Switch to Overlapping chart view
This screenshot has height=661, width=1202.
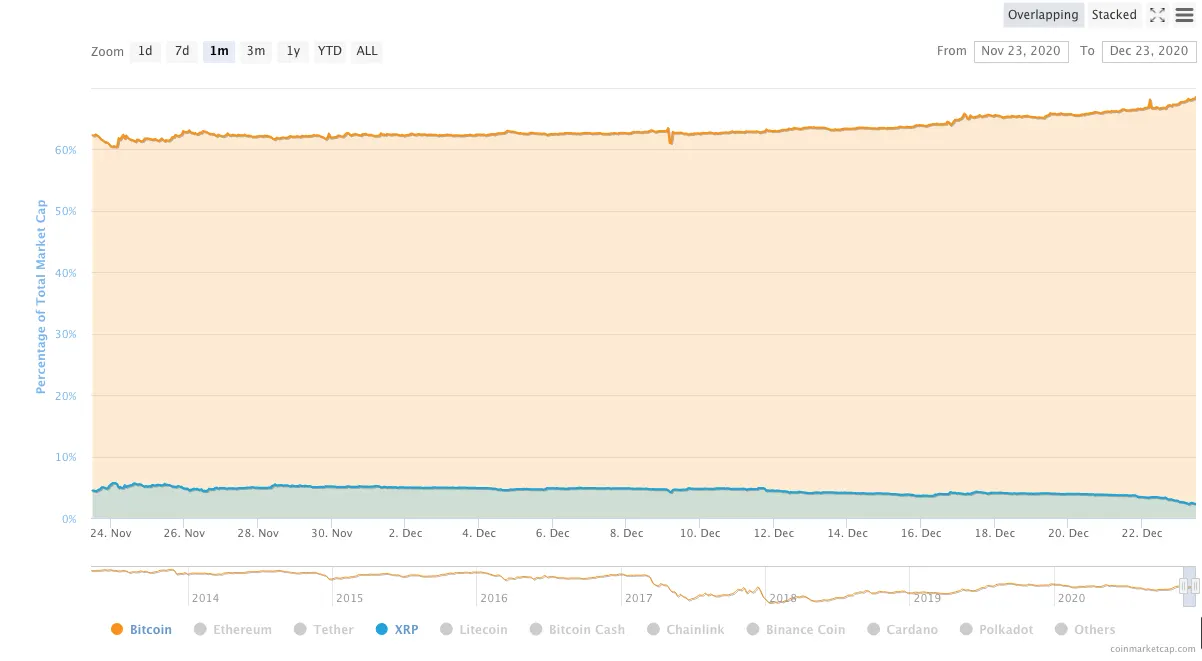[x=1043, y=15]
